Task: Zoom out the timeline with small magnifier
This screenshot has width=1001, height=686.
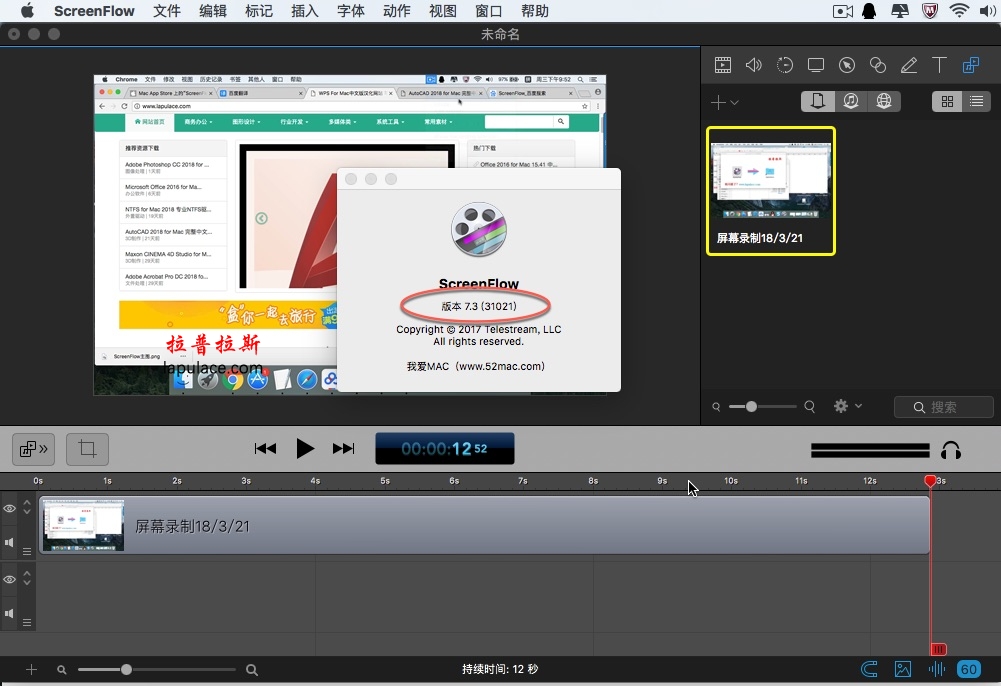Action: click(x=61, y=670)
